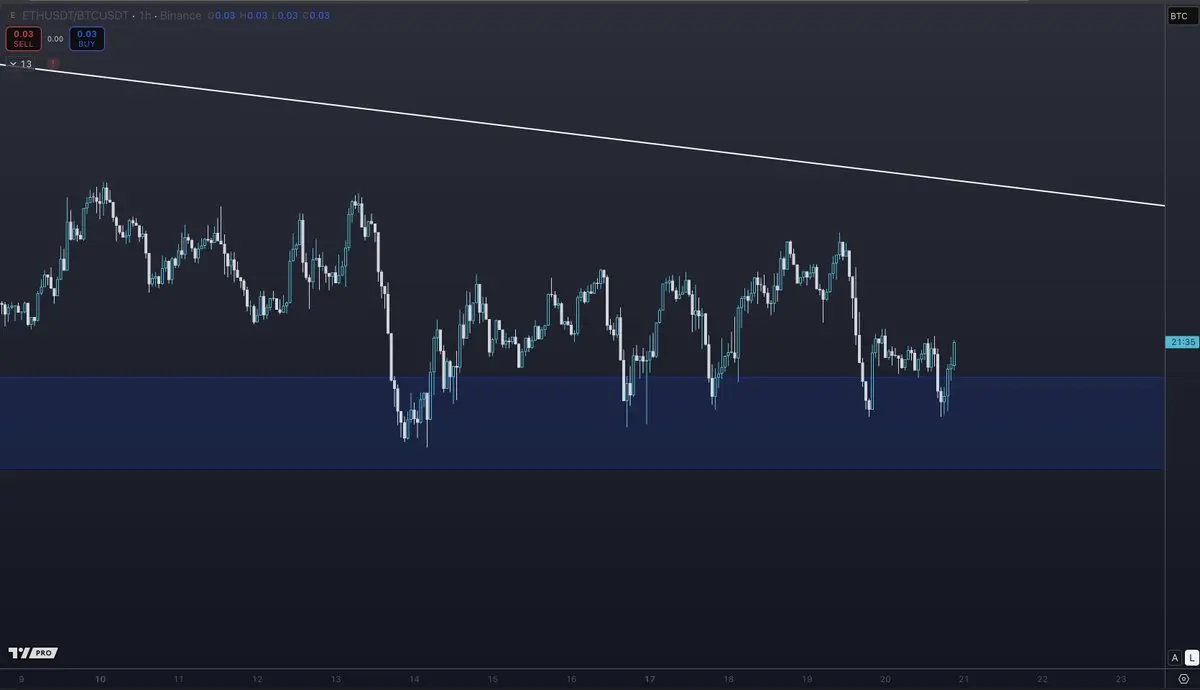Click the 0.00 spread value between Sell and Buy
The image size is (1200, 690).
55,39
